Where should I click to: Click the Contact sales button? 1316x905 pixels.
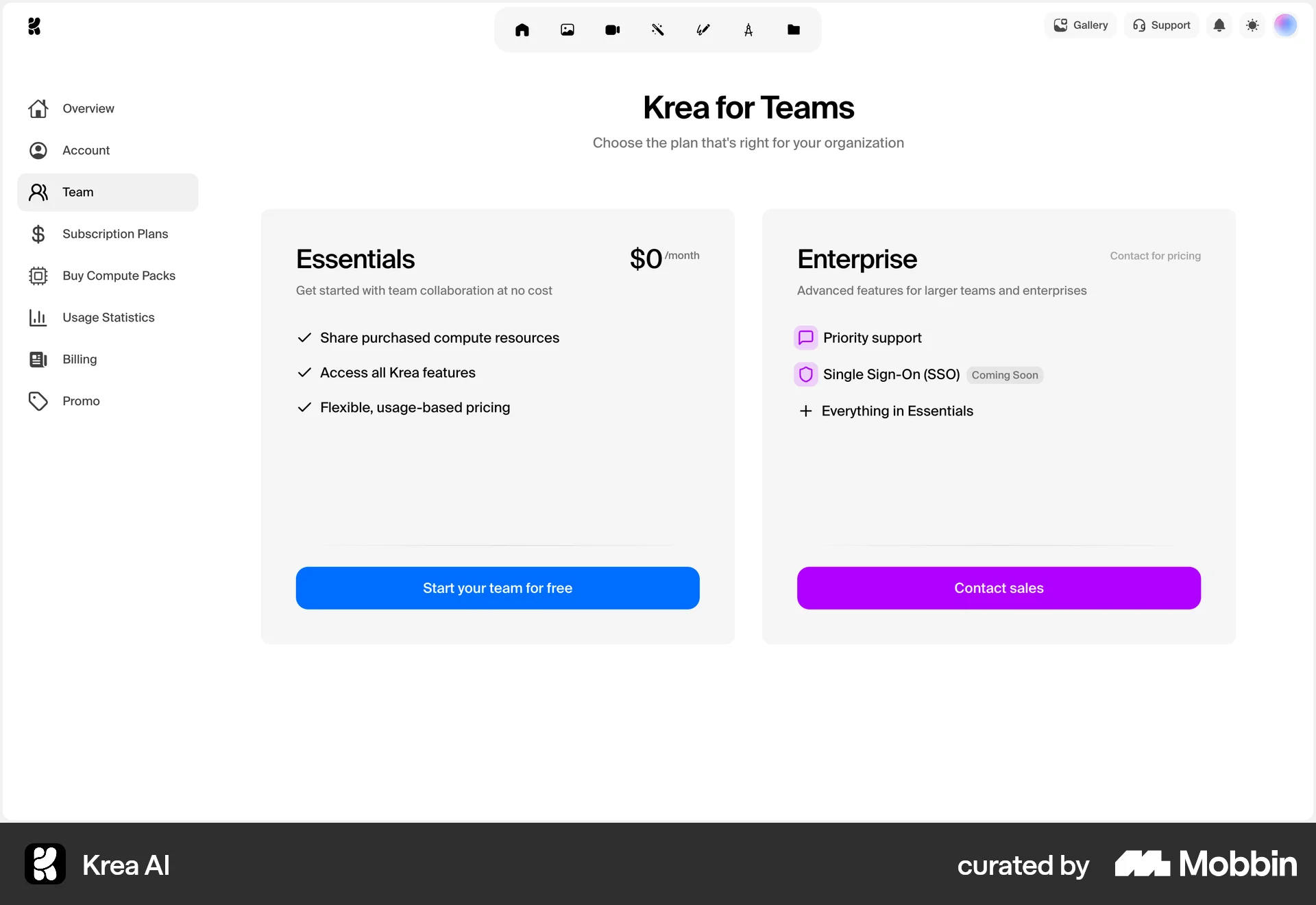click(x=998, y=588)
